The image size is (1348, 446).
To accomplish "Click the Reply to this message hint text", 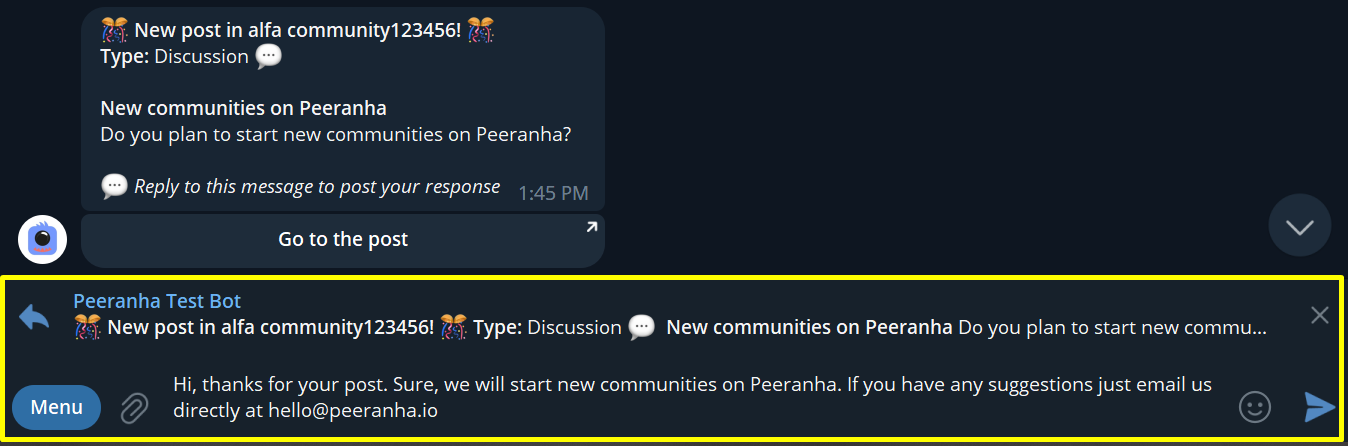I will (x=317, y=186).
